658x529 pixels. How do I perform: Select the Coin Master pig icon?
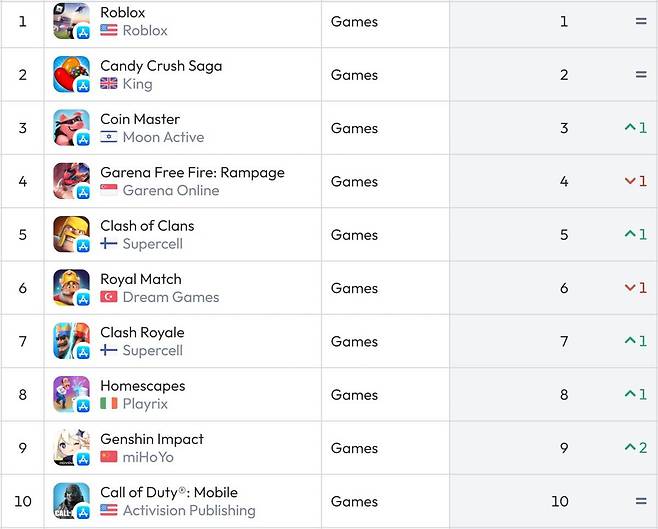coord(71,128)
